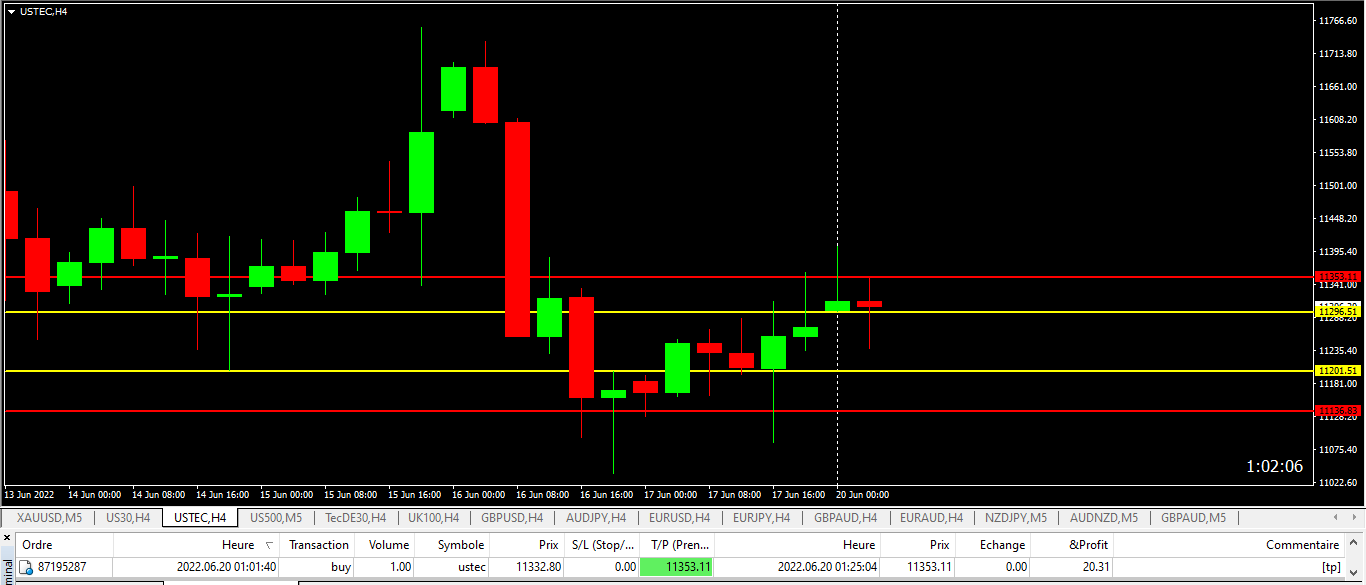Select the upper red horizontal line price tag

(x=1338, y=277)
